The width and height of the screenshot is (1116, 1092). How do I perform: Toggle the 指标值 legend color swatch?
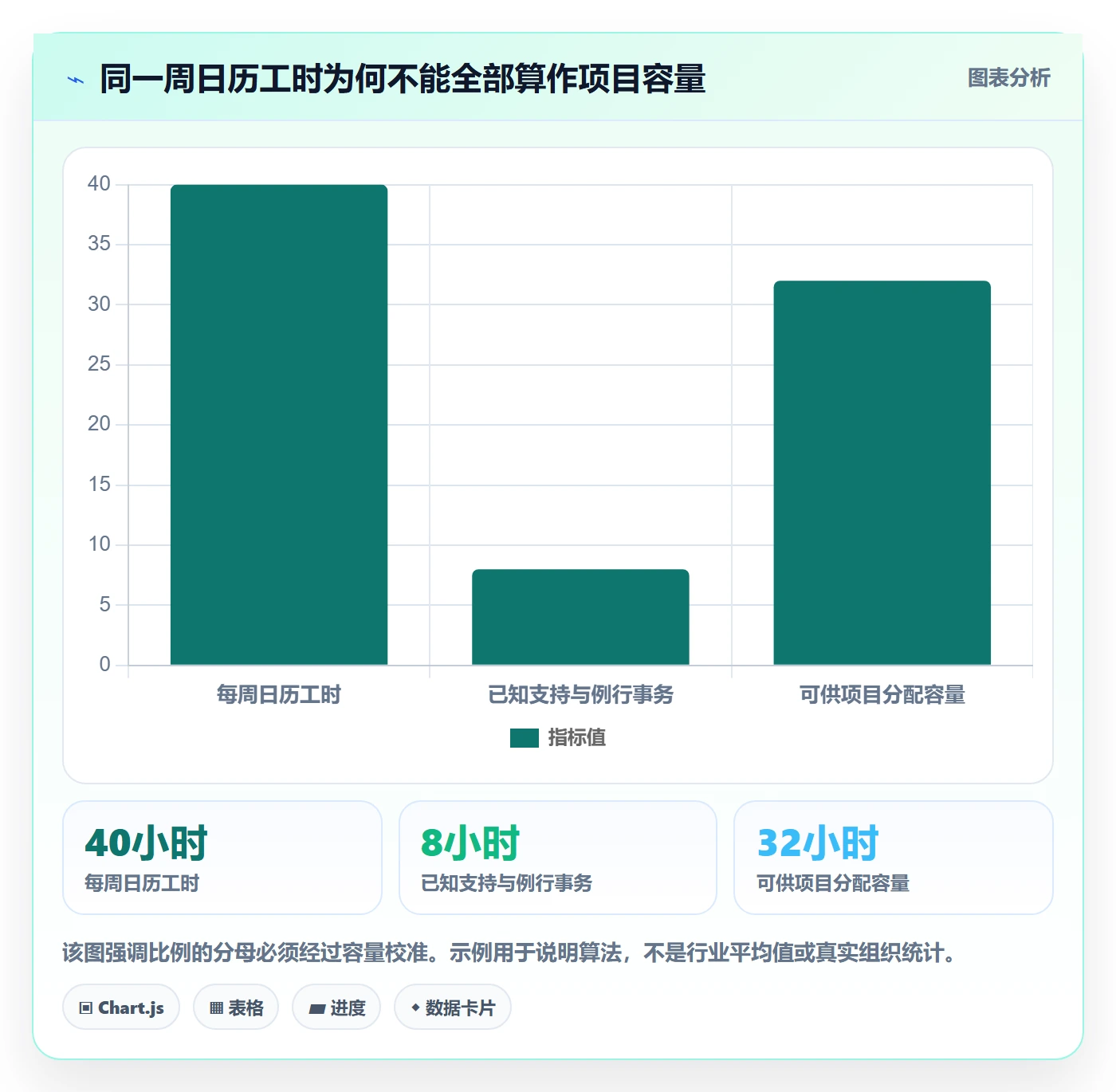click(x=525, y=738)
